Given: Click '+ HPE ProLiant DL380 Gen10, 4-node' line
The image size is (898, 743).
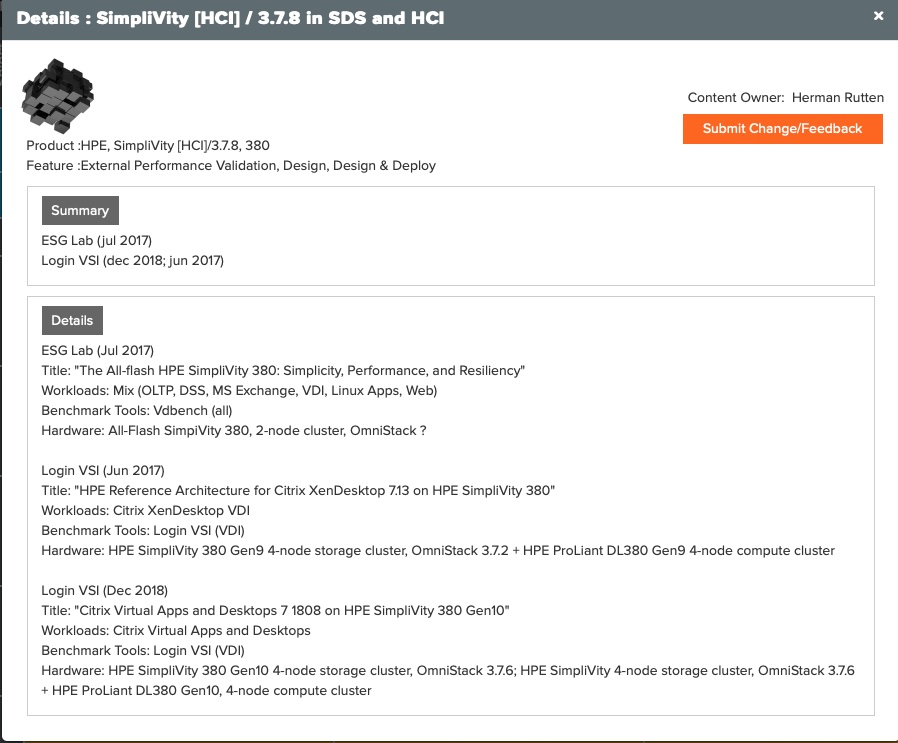Looking at the screenshot, I should click(206, 691).
